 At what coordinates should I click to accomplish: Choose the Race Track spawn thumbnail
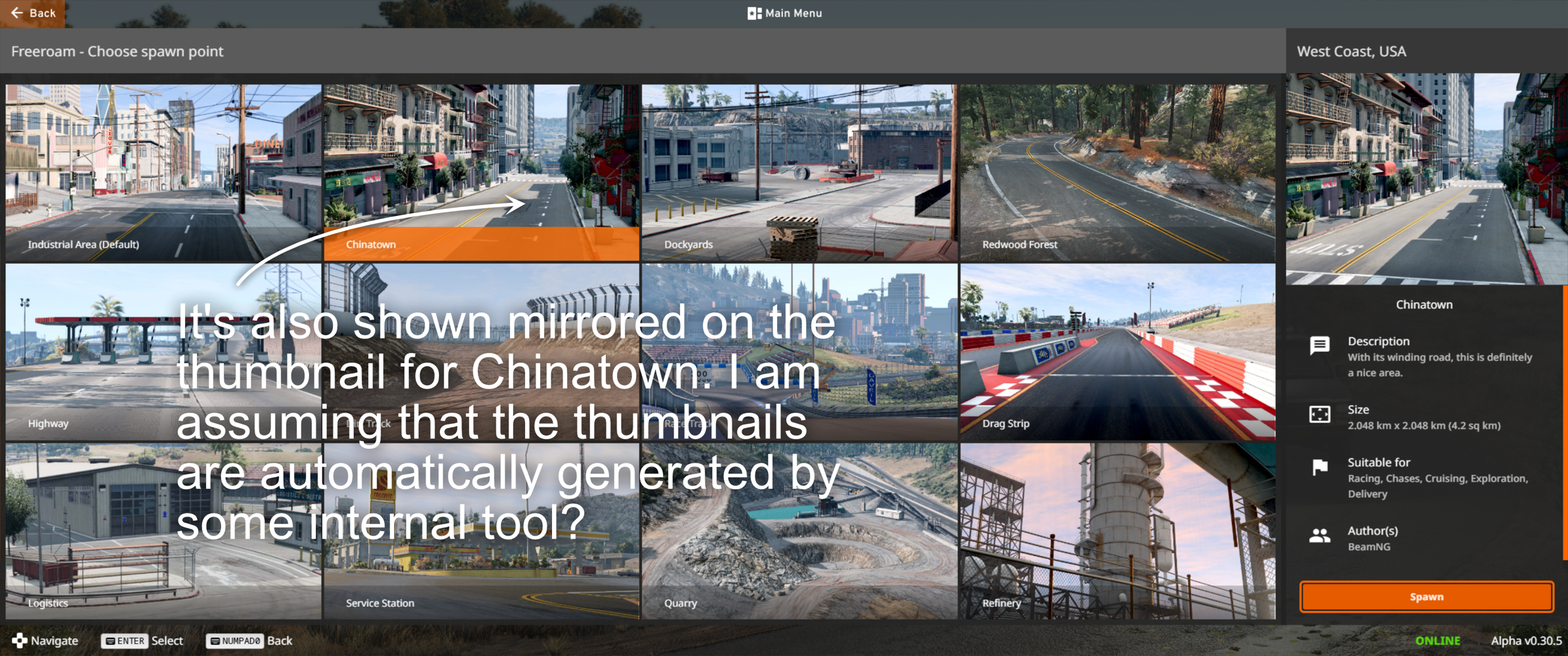point(799,352)
